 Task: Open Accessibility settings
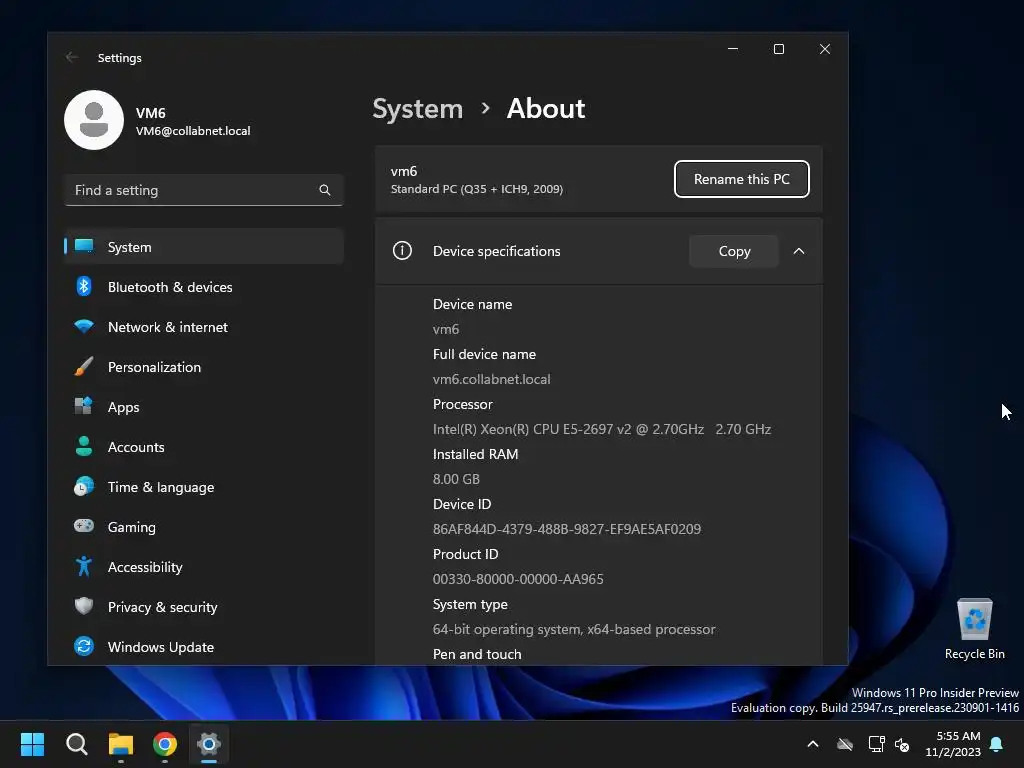pyautogui.click(x=204, y=567)
